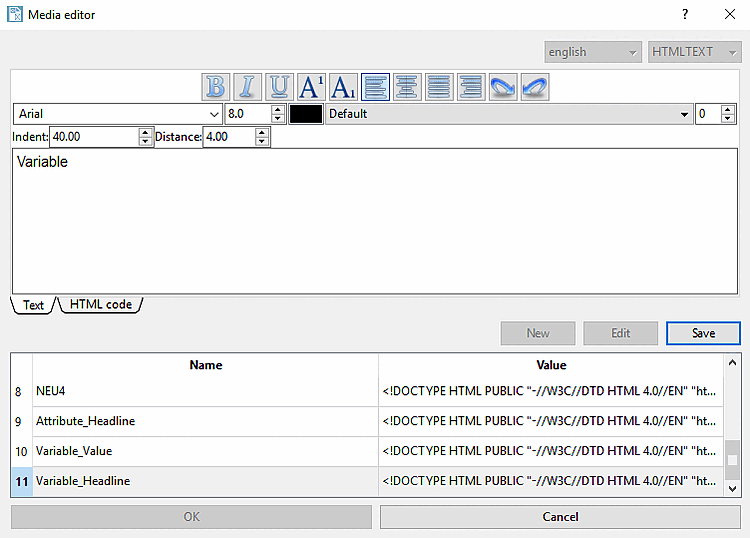Open the HTMLTEXT type dropdown

pos(695,52)
